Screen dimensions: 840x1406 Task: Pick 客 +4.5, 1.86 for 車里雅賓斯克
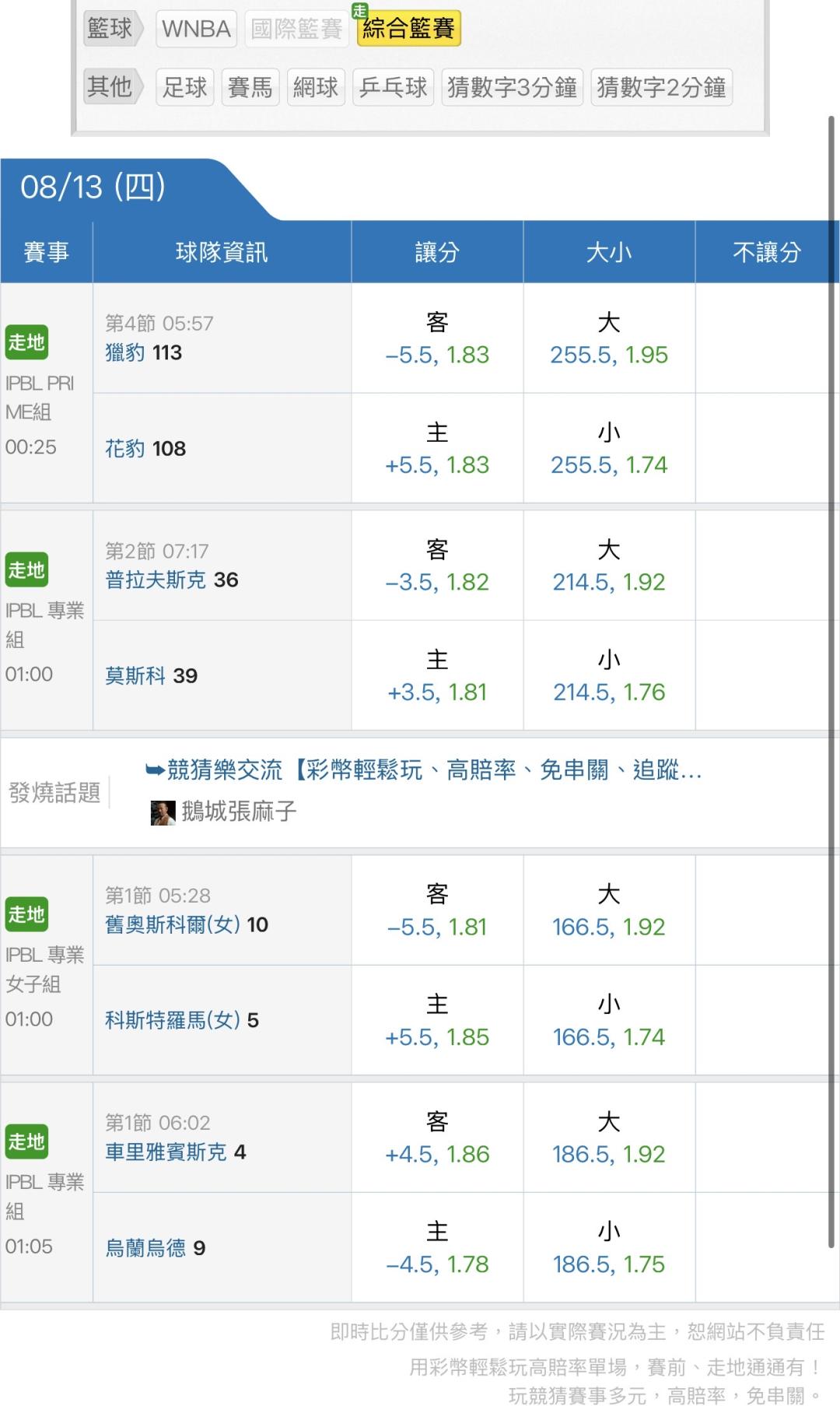point(437,1138)
